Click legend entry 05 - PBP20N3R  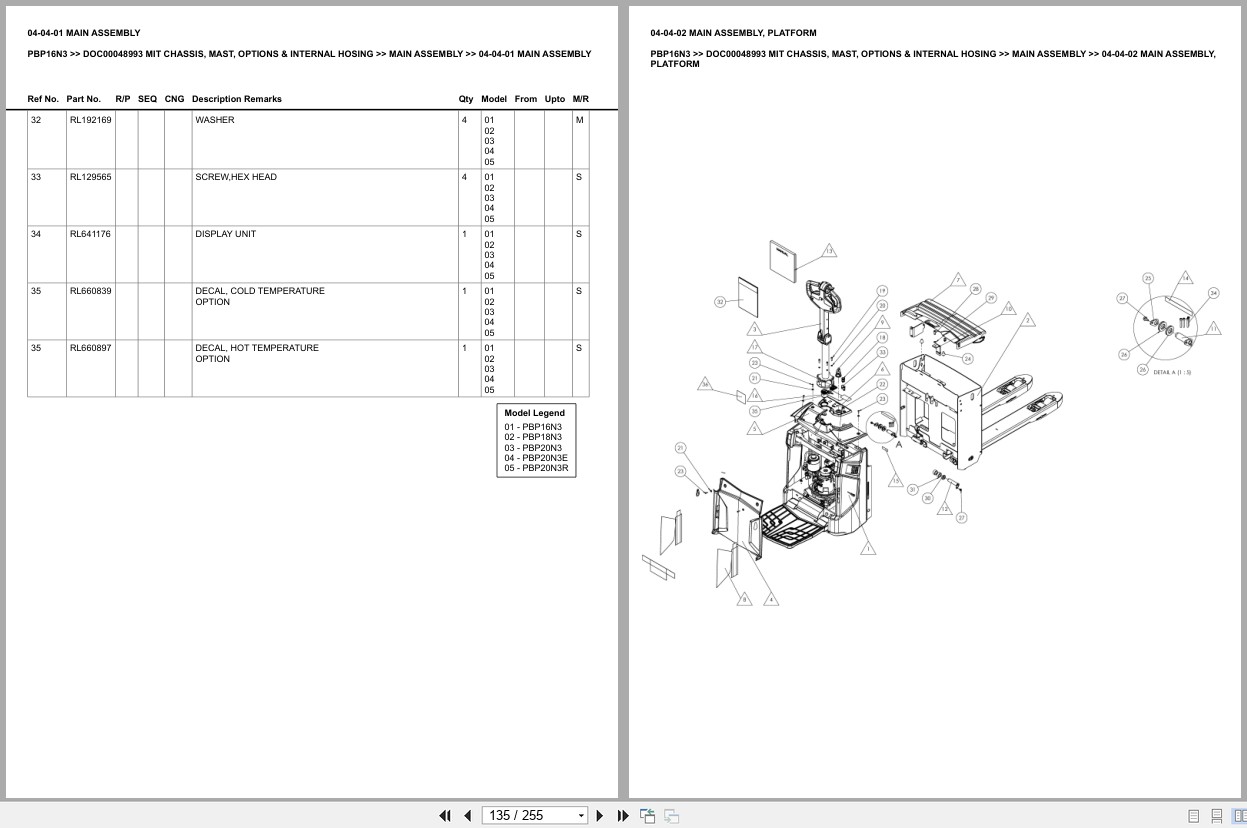tap(536, 468)
